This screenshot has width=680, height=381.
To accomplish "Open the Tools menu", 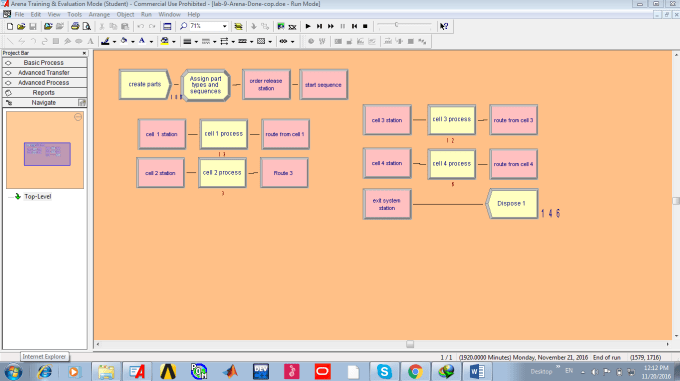I will pyautogui.click(x=75, y=14).
